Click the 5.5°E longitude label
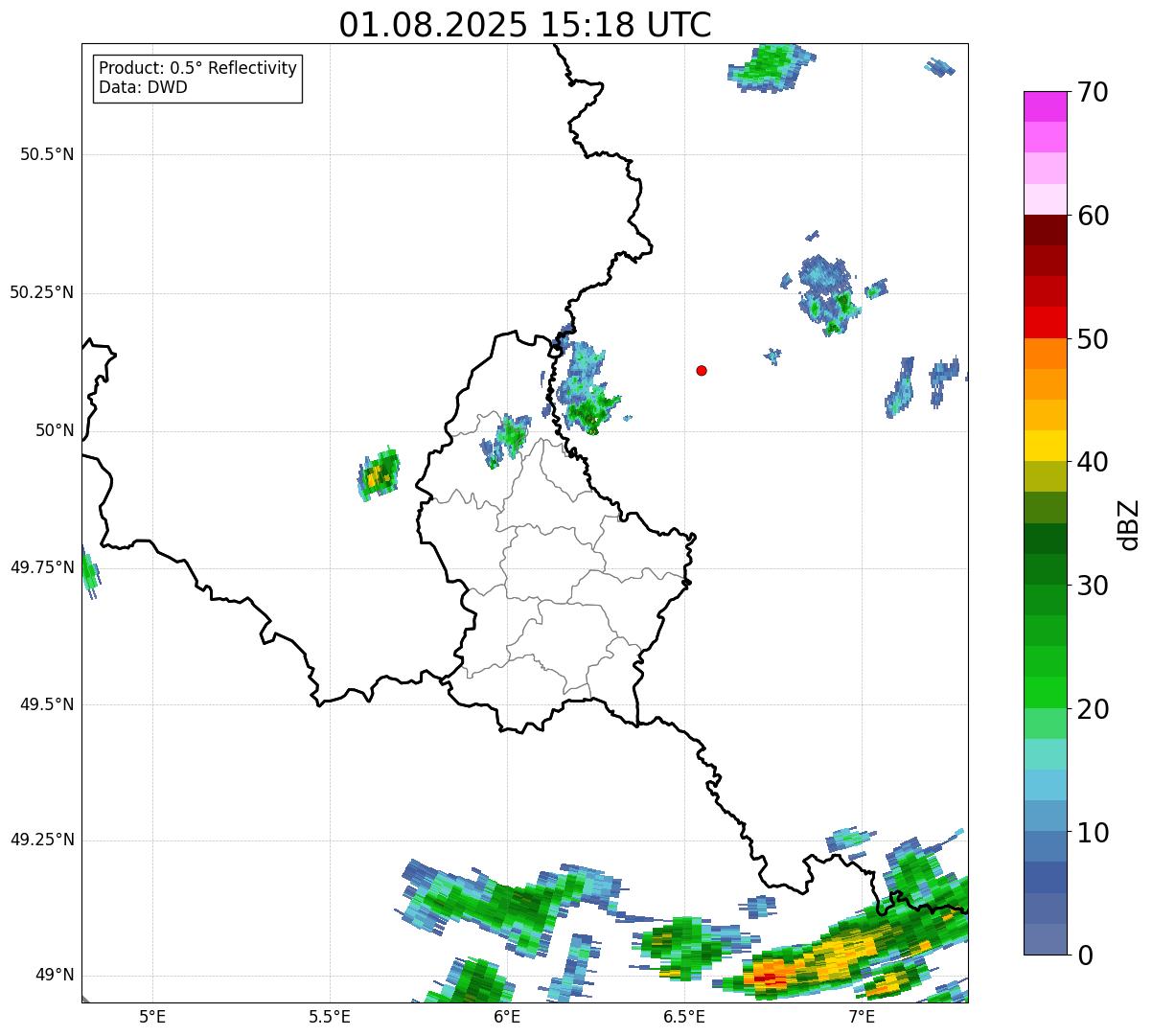The height and width of the screenshot is (1036, 1152). click(330, 1016)
